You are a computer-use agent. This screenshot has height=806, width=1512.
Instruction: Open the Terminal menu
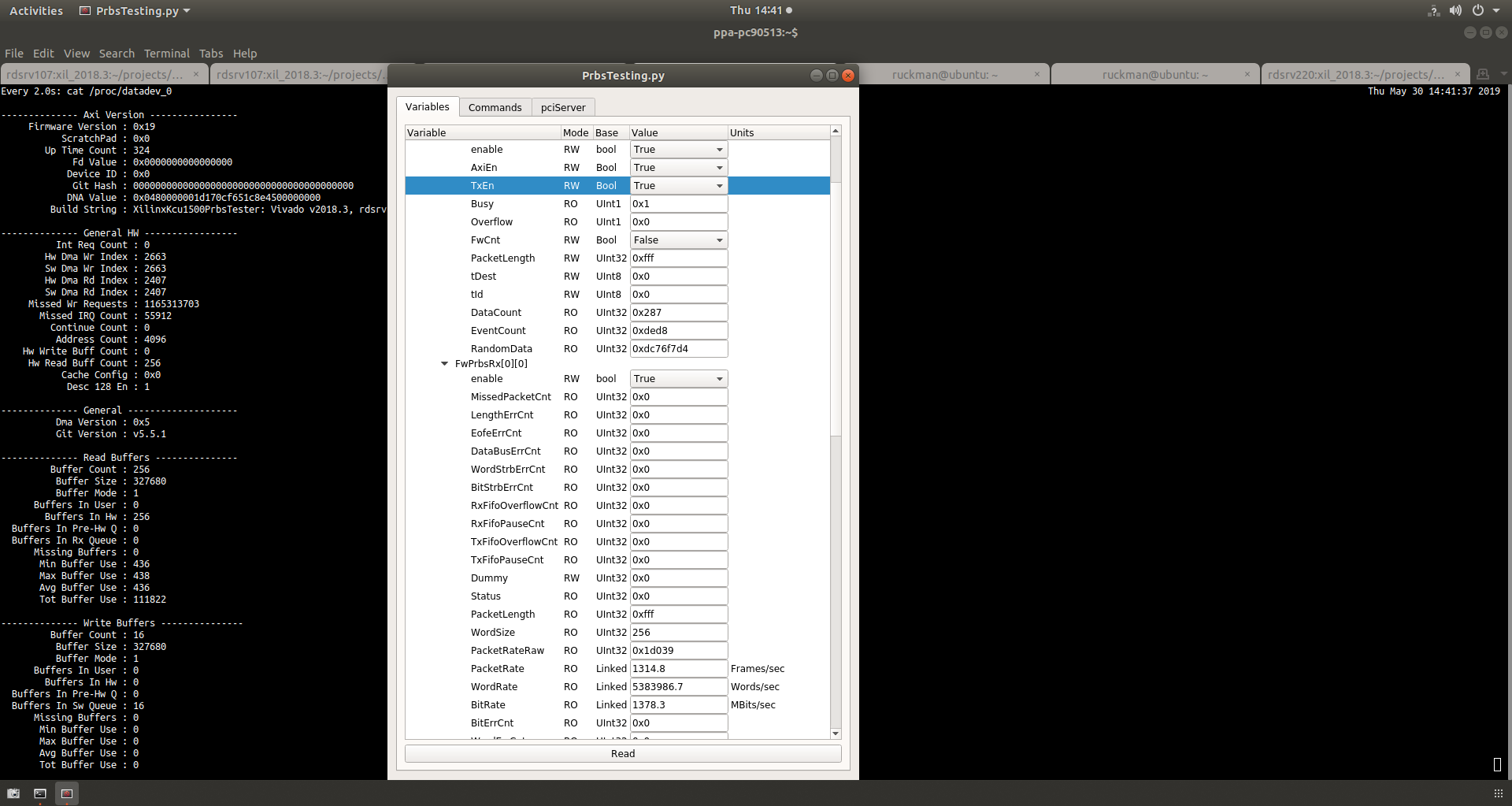point(166,54)
